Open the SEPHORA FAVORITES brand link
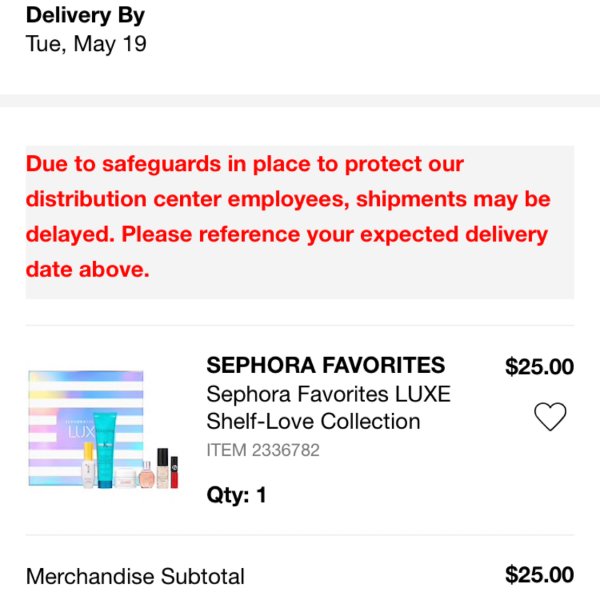 (326, 365)
